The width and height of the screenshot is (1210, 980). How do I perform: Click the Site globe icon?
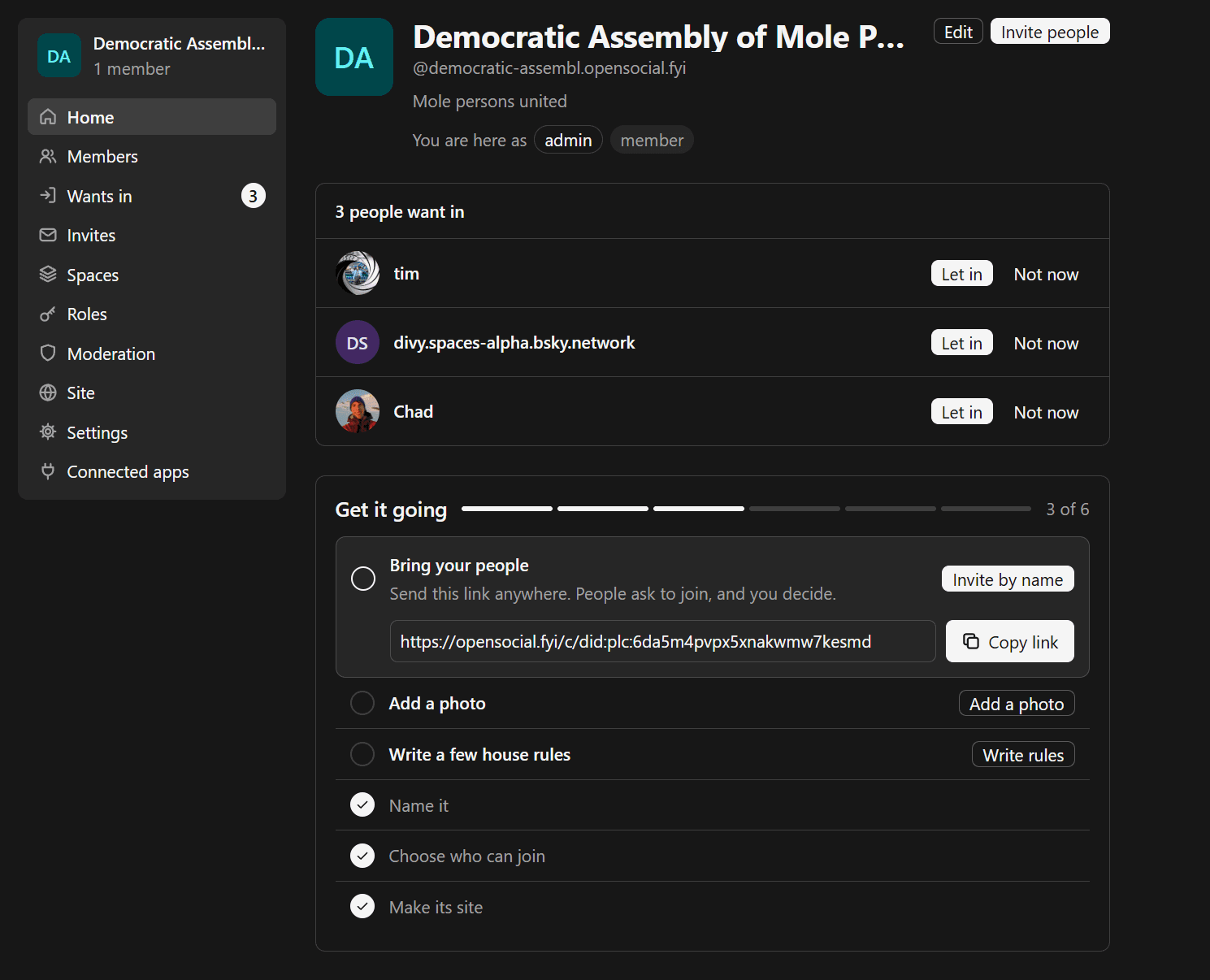click(x=48, y=392)
